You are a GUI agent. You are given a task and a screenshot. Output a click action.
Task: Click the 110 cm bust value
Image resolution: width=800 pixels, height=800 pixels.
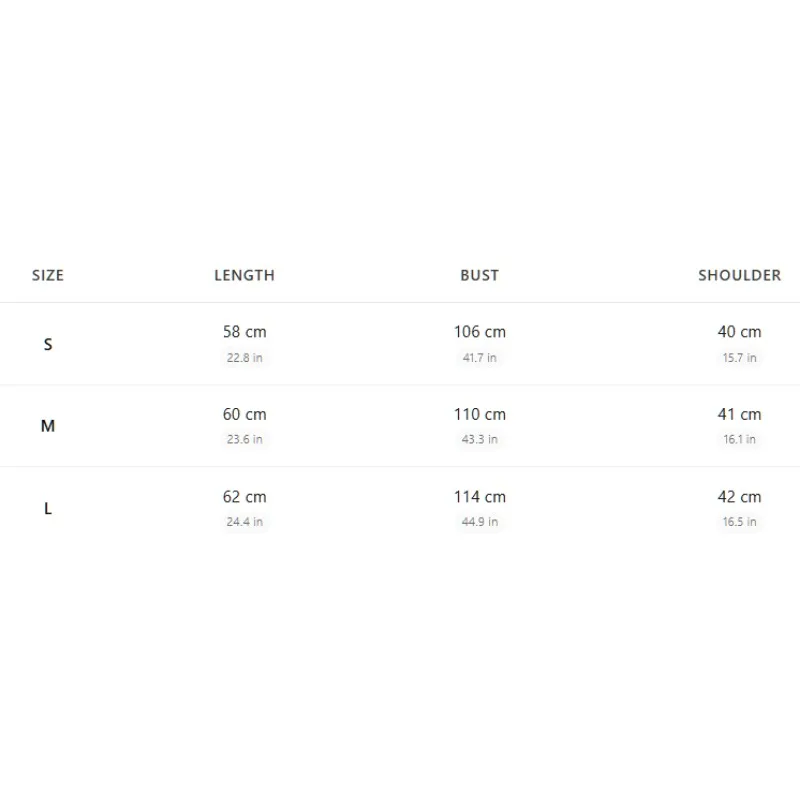(480, 414)
